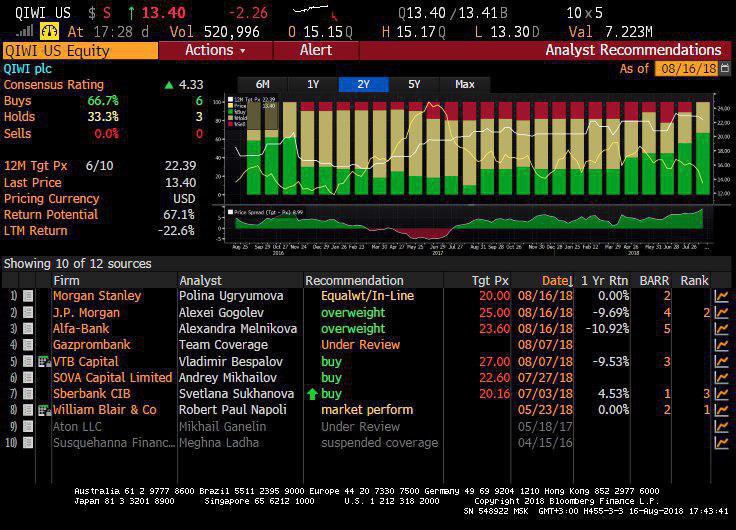Open chart icon for Gazprombank row
Viewport: 736px width, 530px height.
721,345
